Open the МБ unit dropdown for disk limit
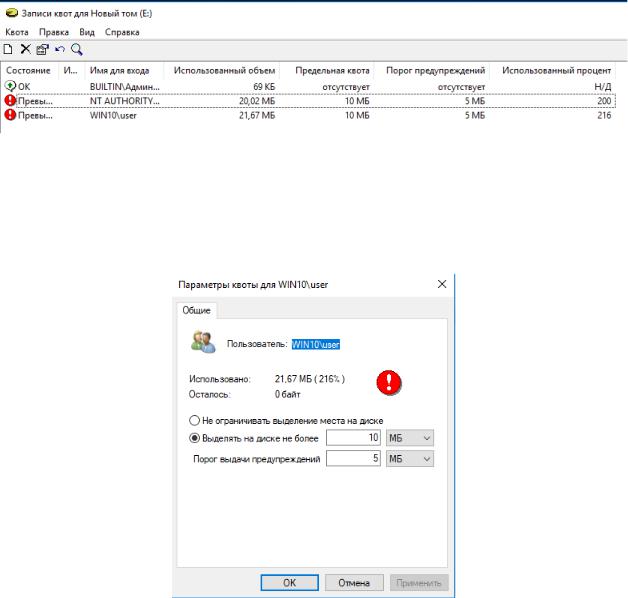 410,438
